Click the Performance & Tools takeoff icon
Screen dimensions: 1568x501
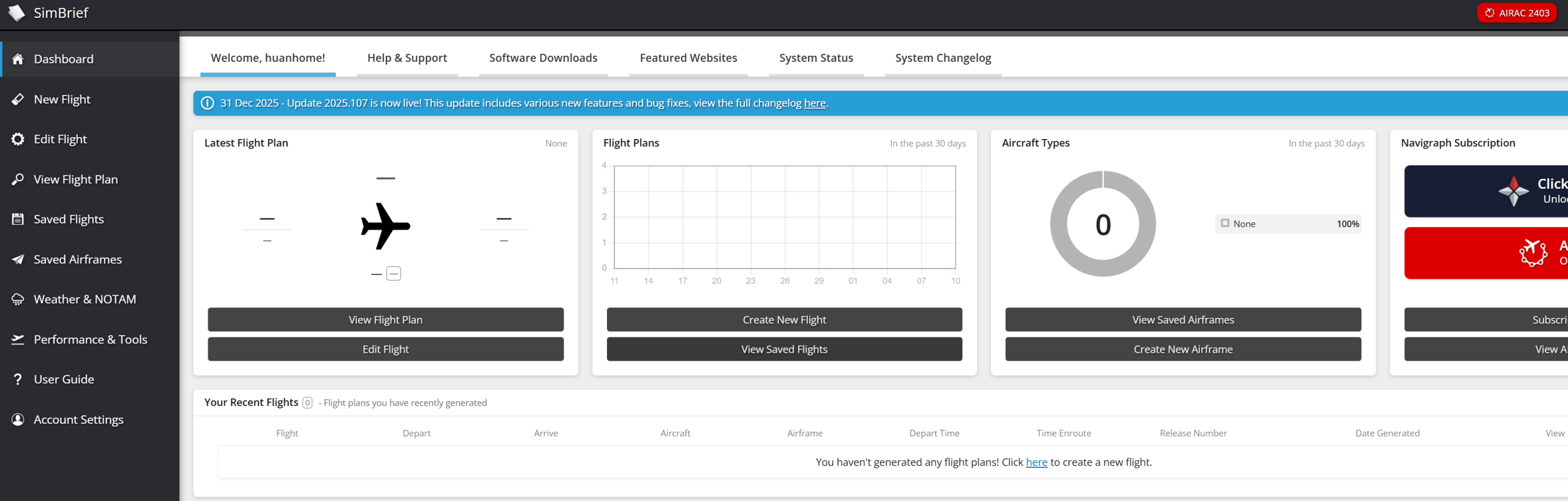(18, 339)
